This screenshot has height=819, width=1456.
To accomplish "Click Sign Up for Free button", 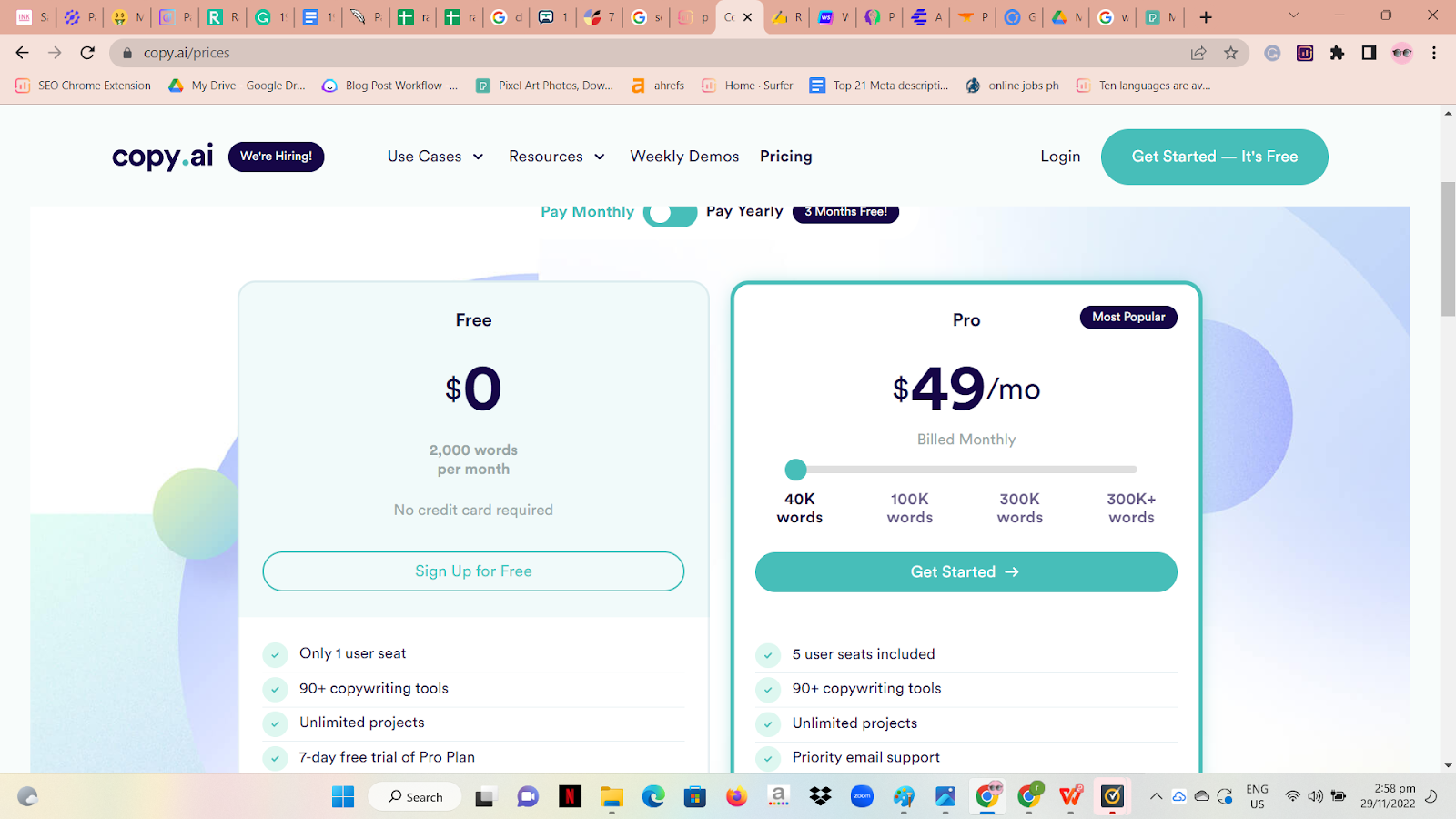I will (x=473, y=571).
